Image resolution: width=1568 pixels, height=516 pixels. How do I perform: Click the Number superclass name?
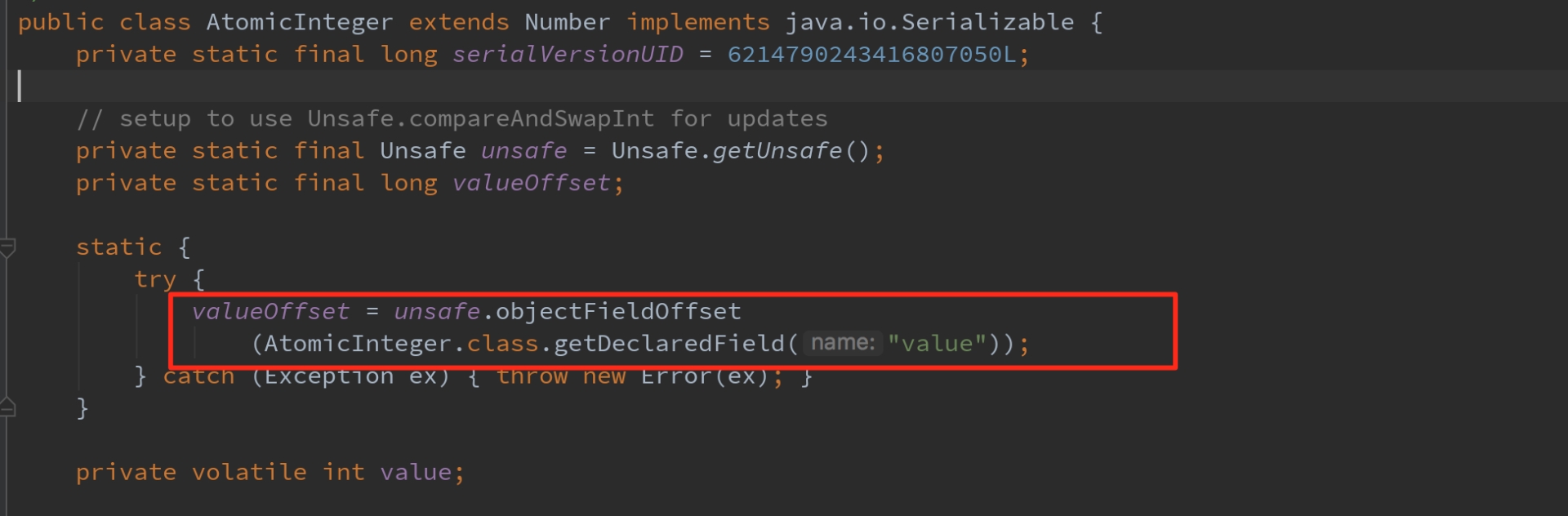567,22
